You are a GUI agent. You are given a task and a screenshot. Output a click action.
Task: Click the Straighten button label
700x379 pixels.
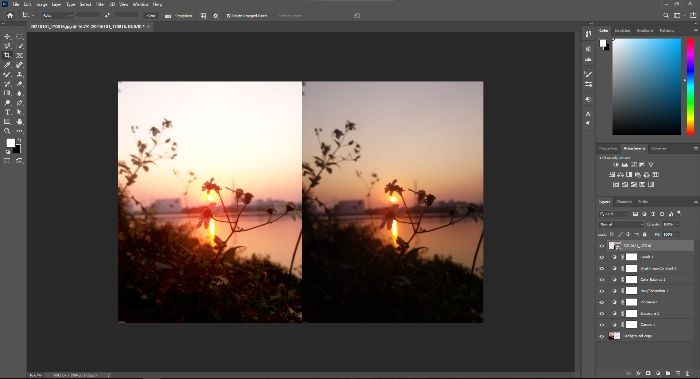[183, 16]
